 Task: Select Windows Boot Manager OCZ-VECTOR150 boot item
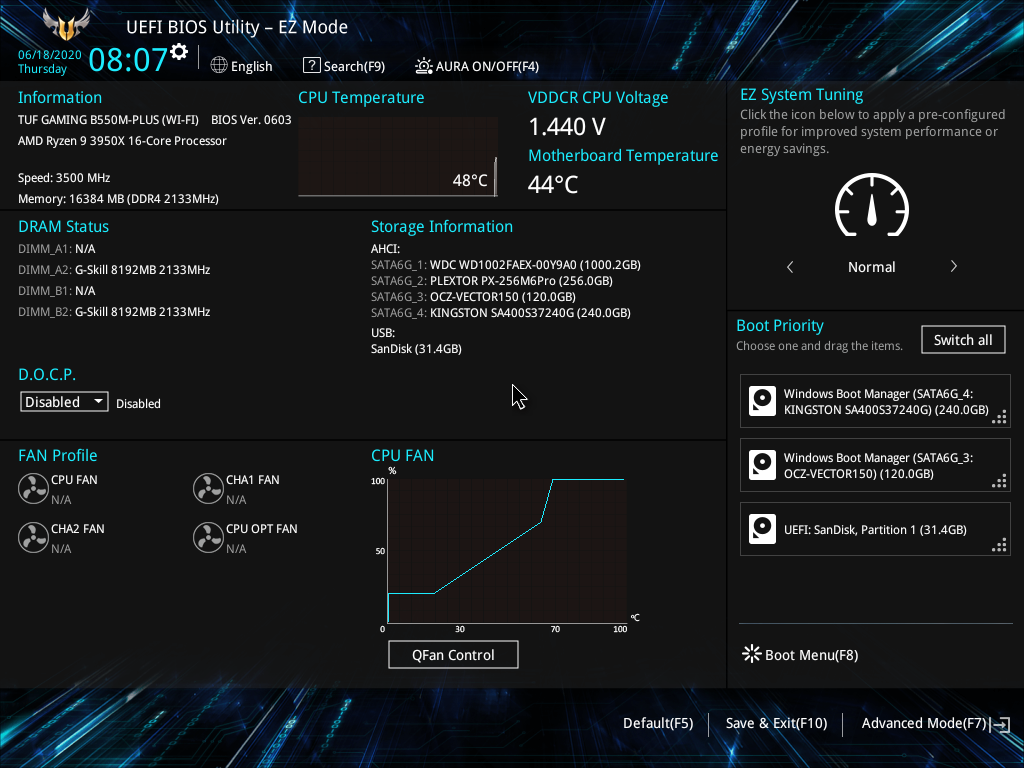point(875,465)
